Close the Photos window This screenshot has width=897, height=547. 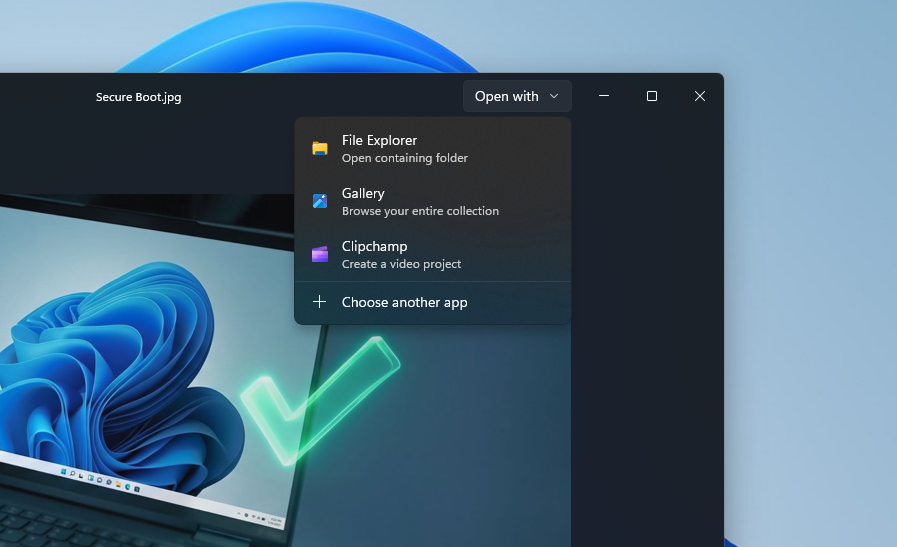(x=700, y=96)
